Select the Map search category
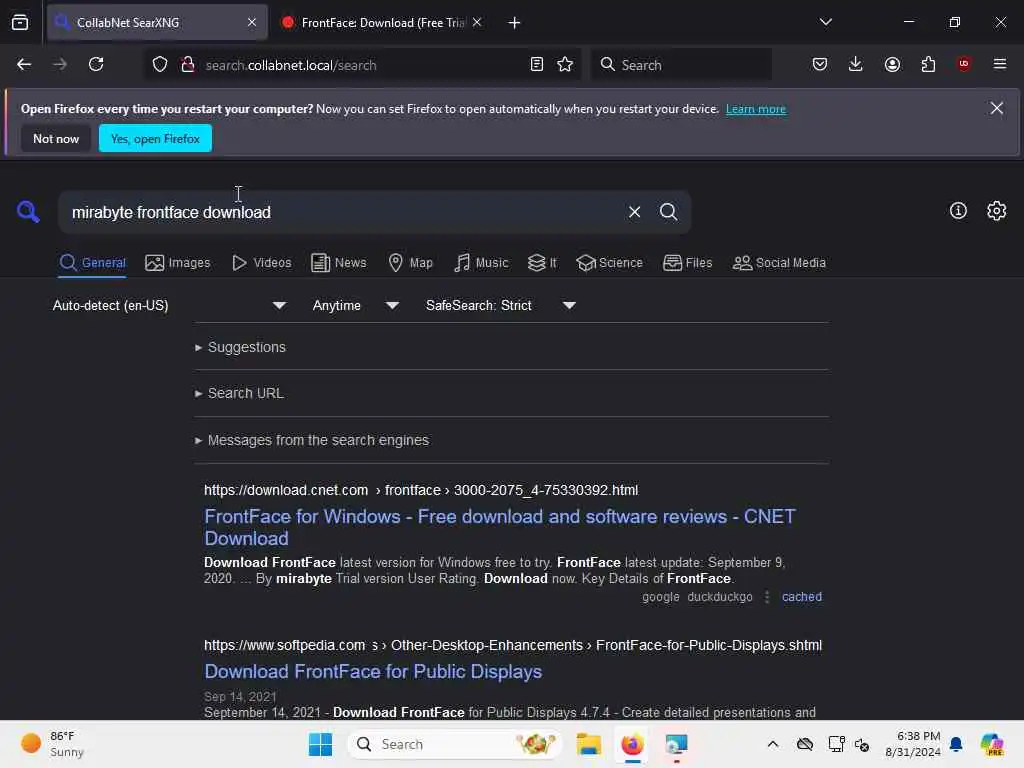 point(411,263)
